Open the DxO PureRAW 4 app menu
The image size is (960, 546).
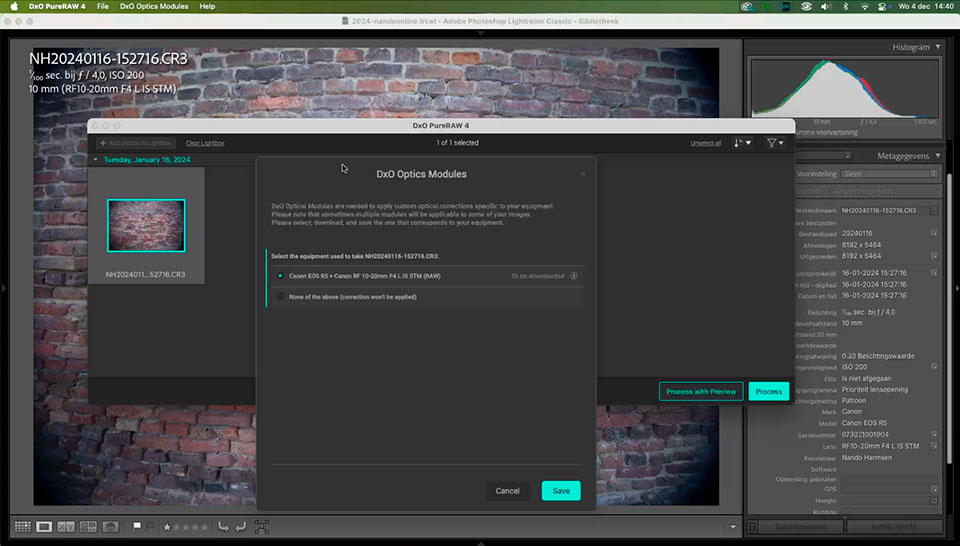click(57, 6)
